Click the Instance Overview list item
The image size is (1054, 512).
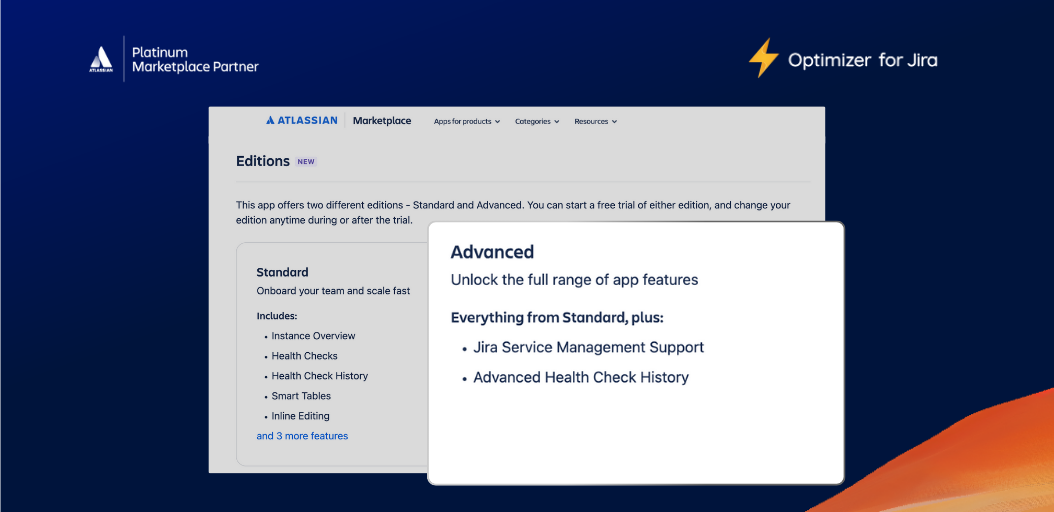point(313,336)
